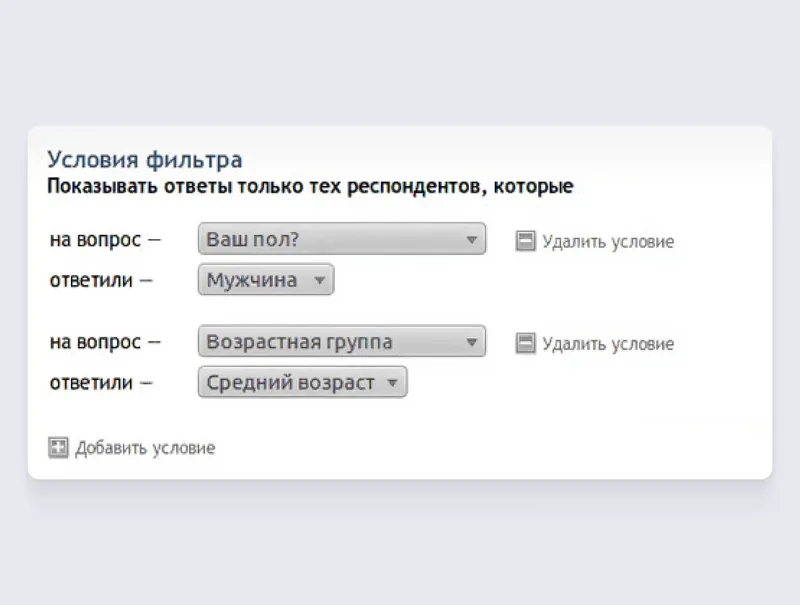Click the 'Добавить условие' link
This screenshot has width=800, height=605.
(145, 448)
